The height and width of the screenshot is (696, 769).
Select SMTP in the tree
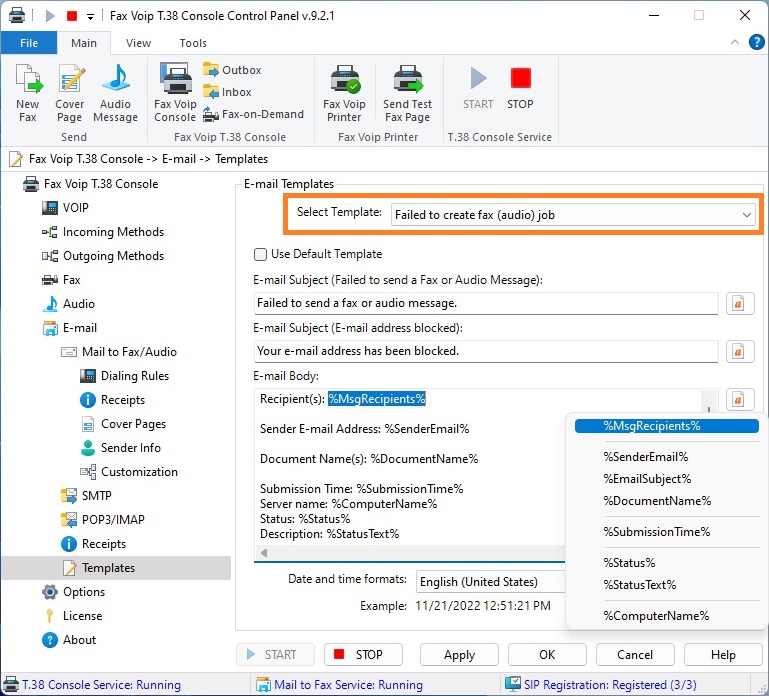(86, 496)
